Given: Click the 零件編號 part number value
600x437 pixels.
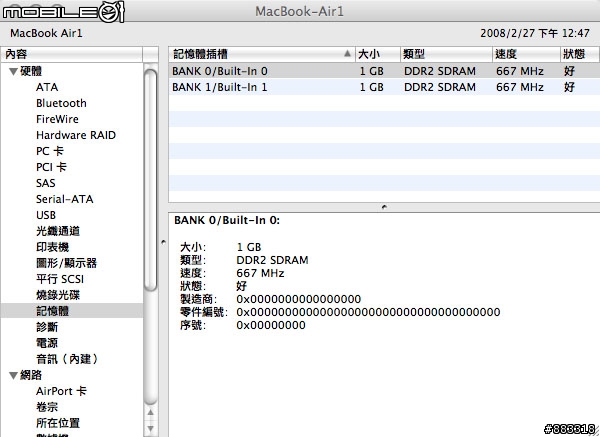Looking at the screenshot, I should [x=368, y=312].
